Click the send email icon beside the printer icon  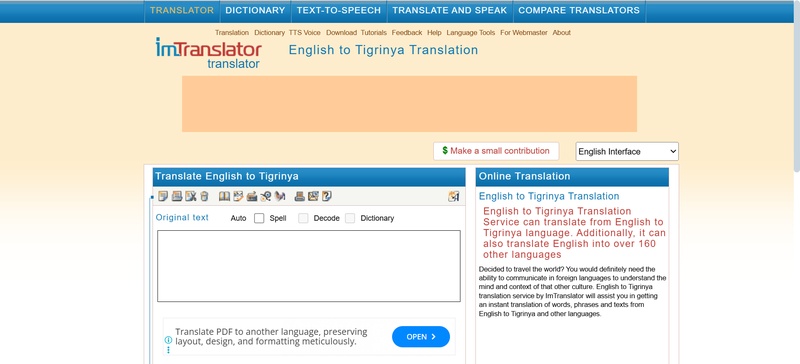click(x=313, y=196)
